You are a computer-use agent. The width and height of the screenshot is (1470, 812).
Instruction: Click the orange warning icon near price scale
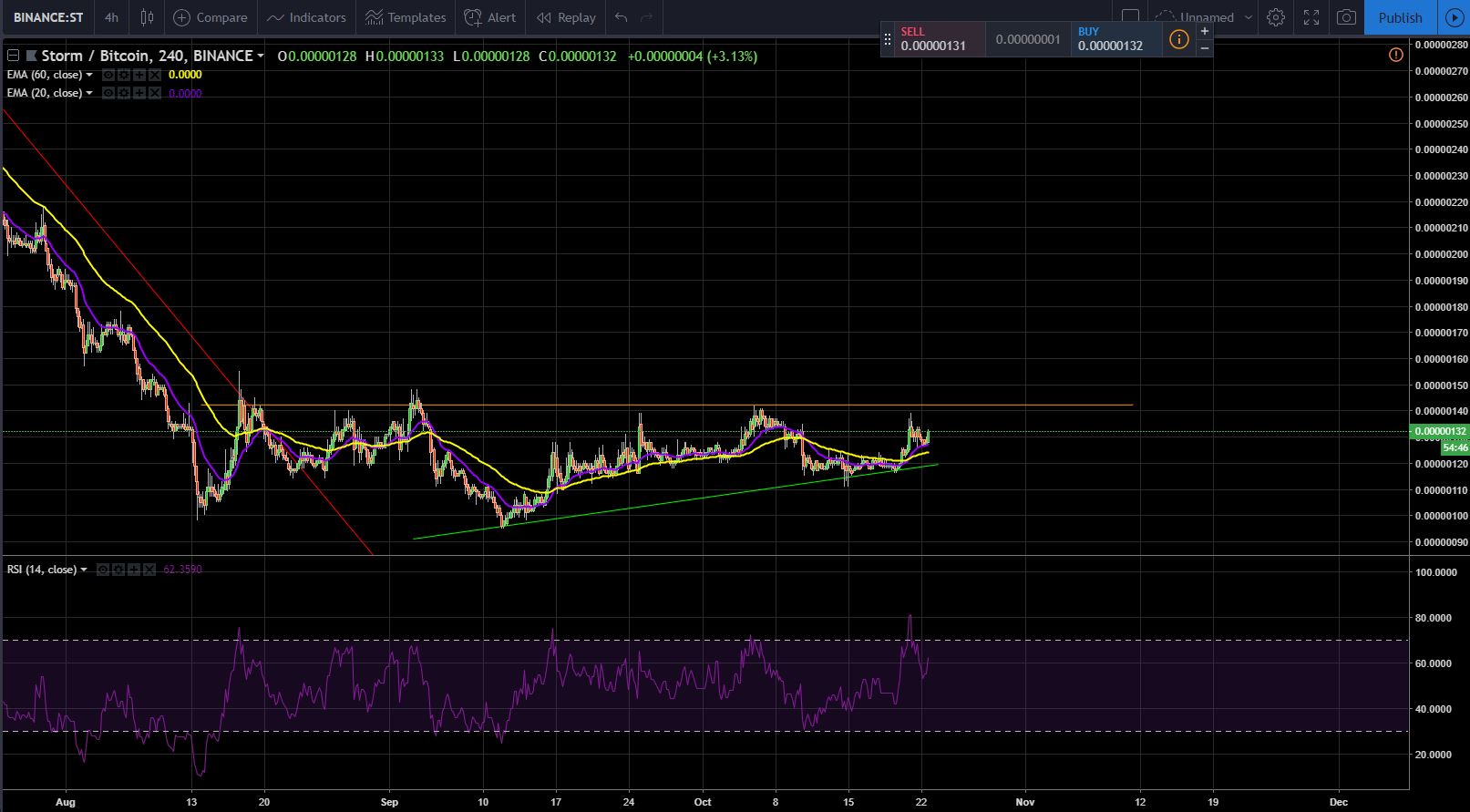pyautogui.click(x=1395, y=56)
